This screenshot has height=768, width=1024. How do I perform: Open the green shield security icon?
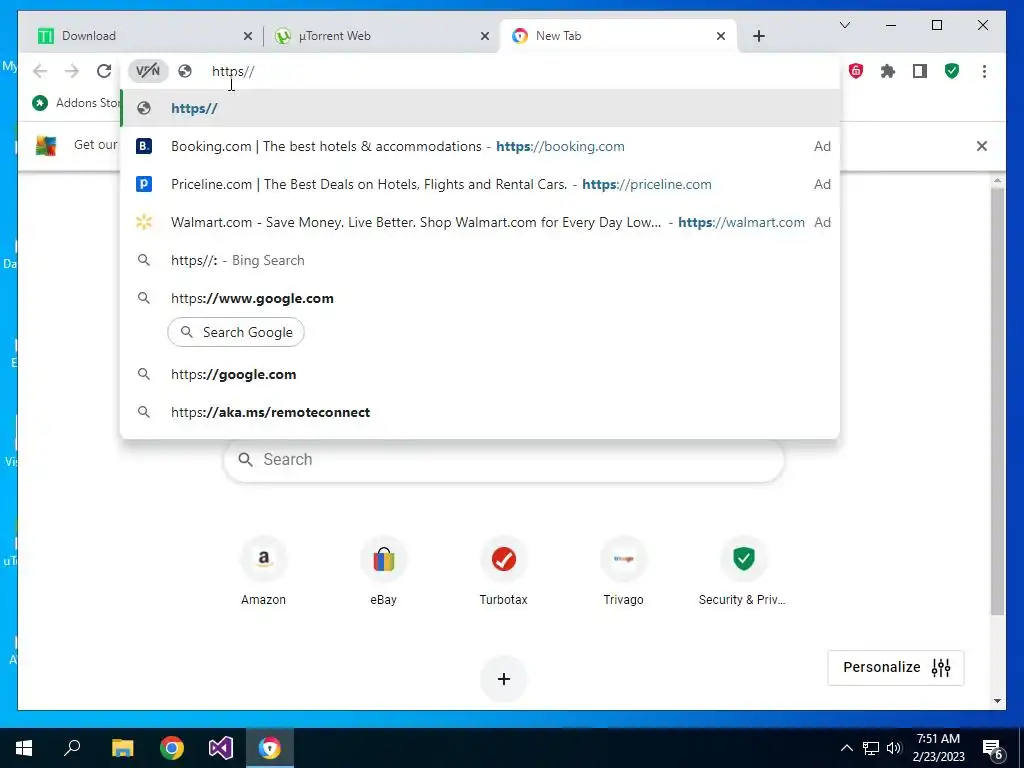[x=952, y=71]
